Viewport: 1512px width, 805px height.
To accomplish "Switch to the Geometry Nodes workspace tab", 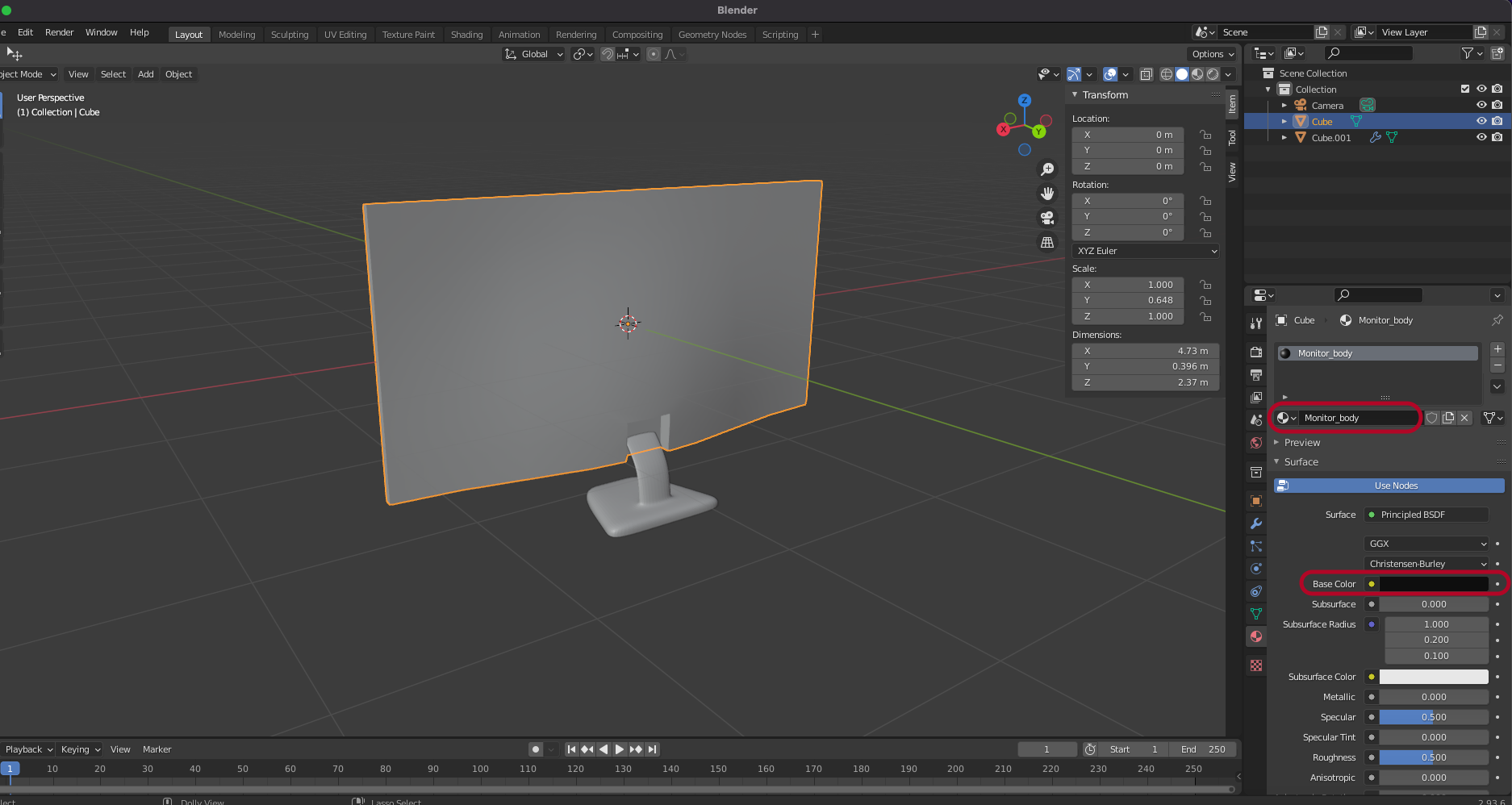I will tap(712, 35).
